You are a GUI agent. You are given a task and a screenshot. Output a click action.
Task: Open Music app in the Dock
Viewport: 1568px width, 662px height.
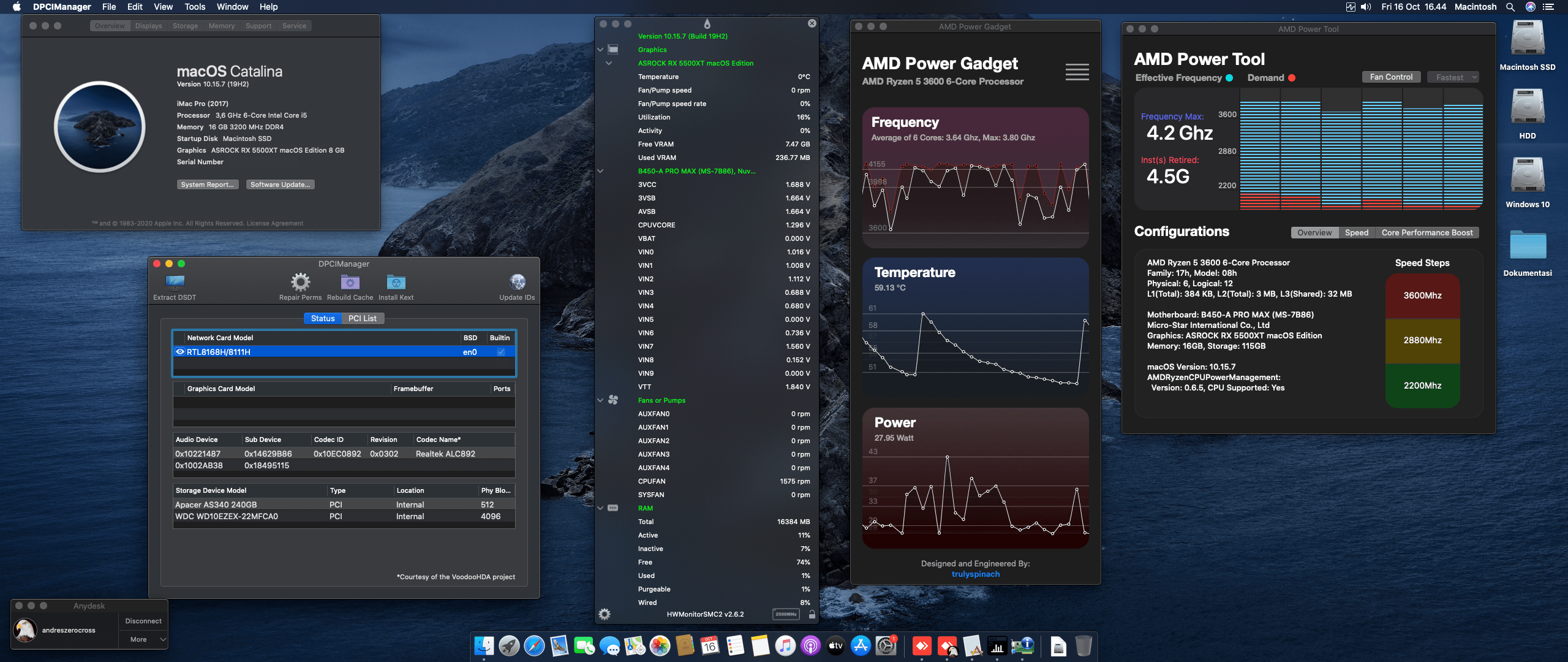point(785,646)
